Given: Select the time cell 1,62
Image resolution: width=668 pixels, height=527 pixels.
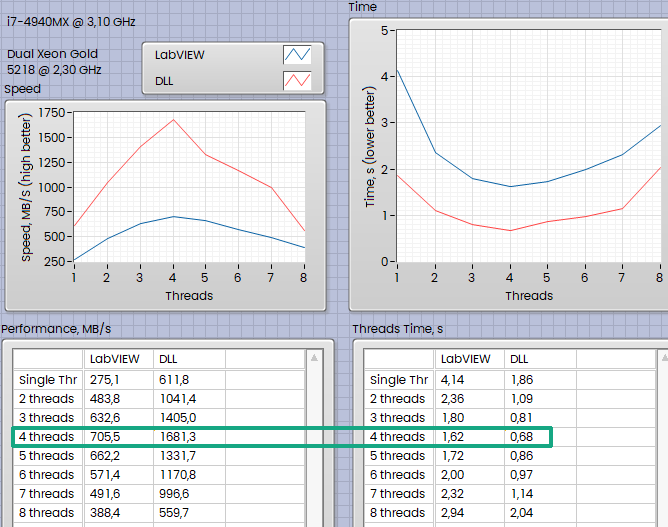Looking at the screenshot, I should (x=469, y=437).
